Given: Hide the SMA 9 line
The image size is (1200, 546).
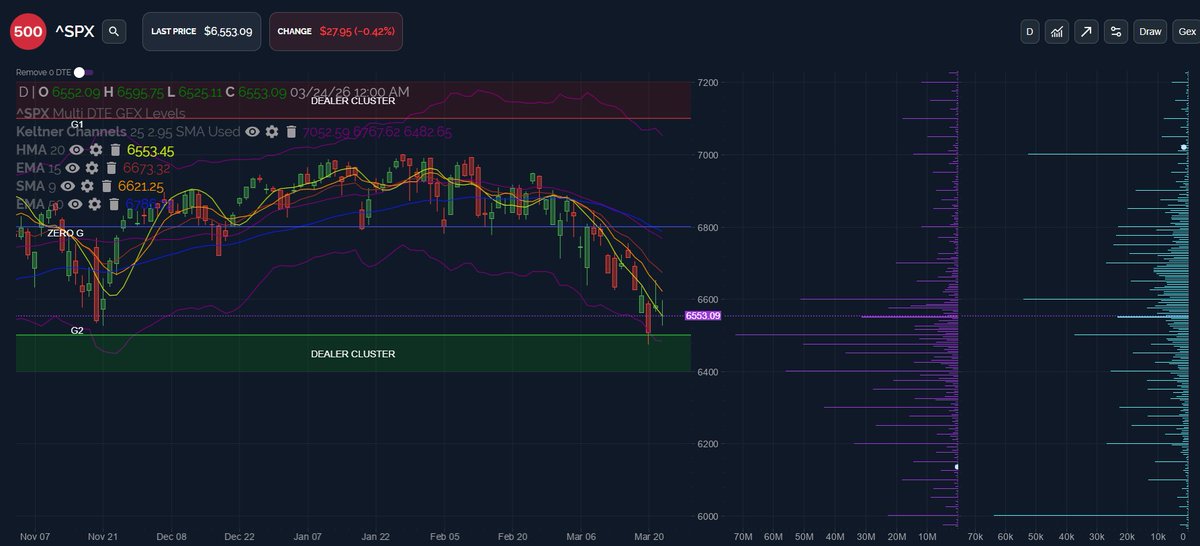Looking at the screenshot, I should tap(68, 186).
